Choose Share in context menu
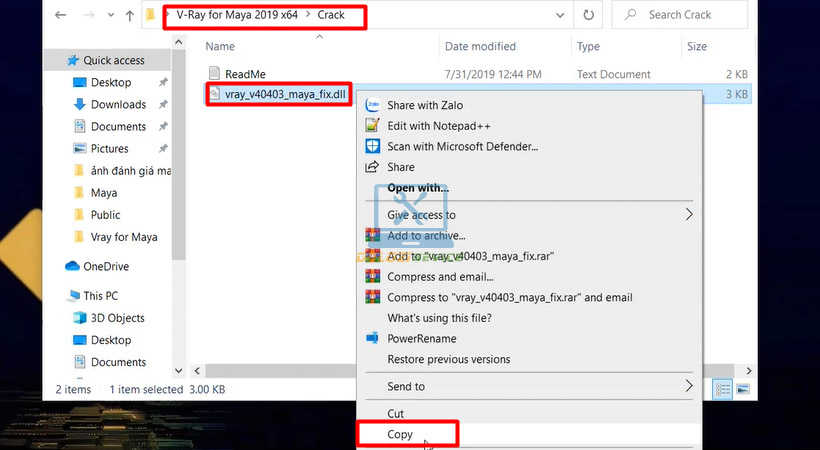This screenshot has width=820, height=450. 401,167
